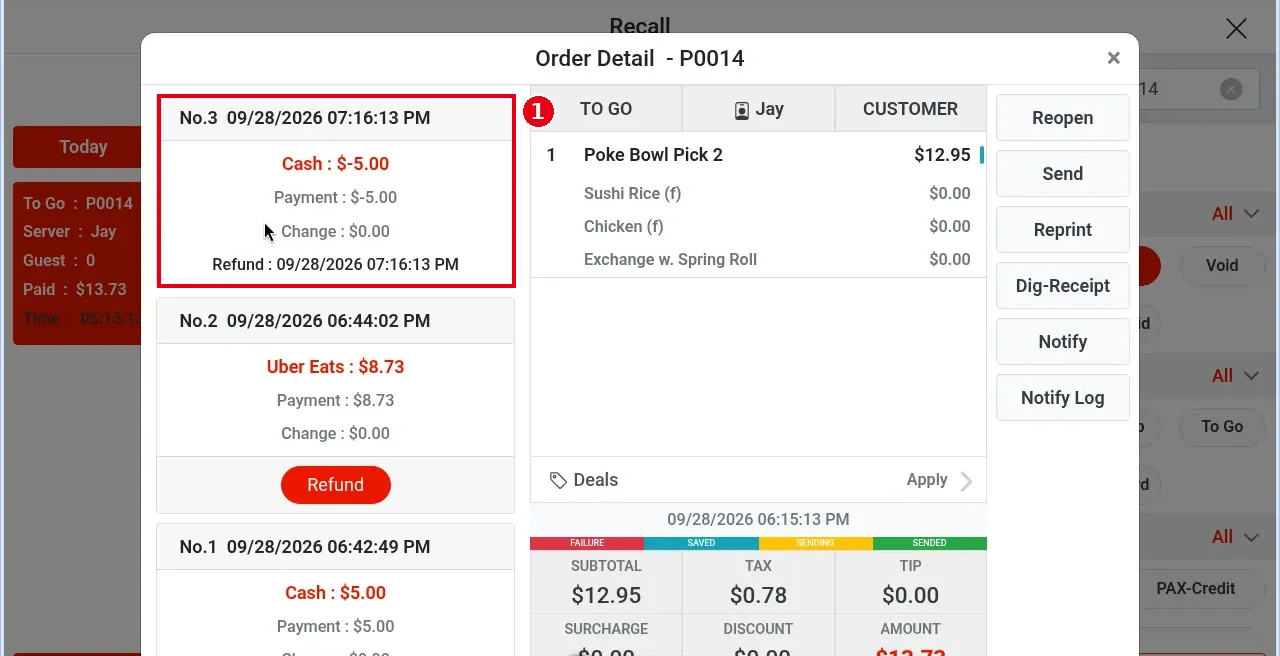The height and width of the screenshot is (656, 1280).
Task: Click the Apply deals link
Action: pyautogui.click(x=927, y=480)
